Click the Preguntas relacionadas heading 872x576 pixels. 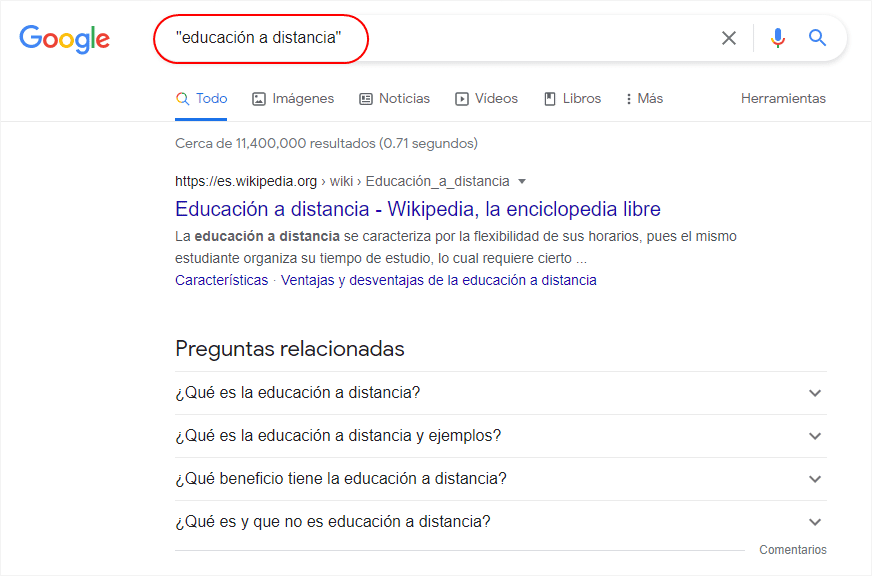(x=290, y=349)
